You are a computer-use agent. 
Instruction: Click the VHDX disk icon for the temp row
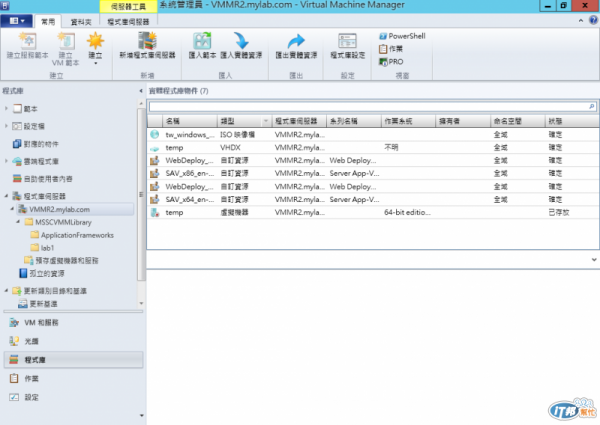[x=155, y=148]
